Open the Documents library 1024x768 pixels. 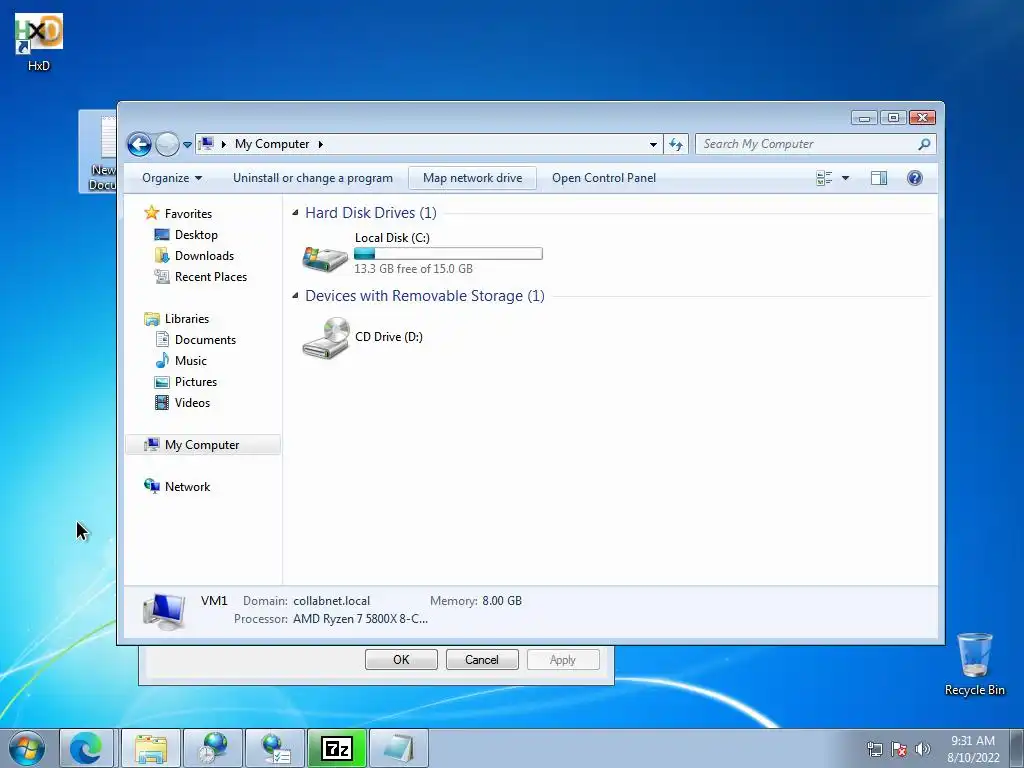point(205,340)
